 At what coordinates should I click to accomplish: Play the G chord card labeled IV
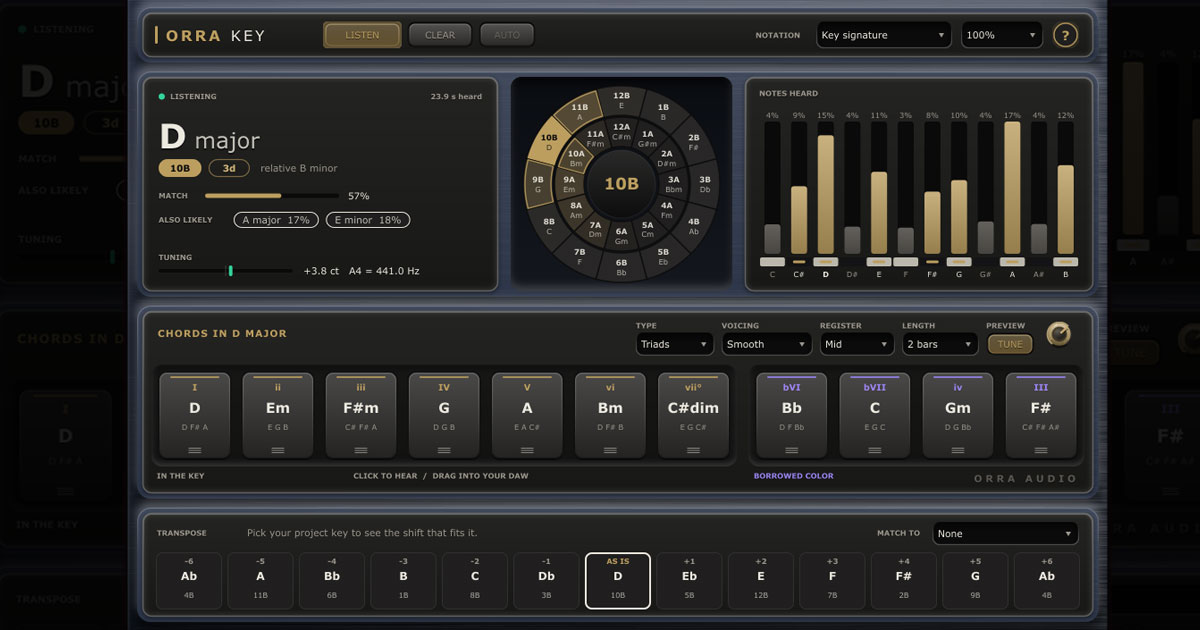coord(444,417)
